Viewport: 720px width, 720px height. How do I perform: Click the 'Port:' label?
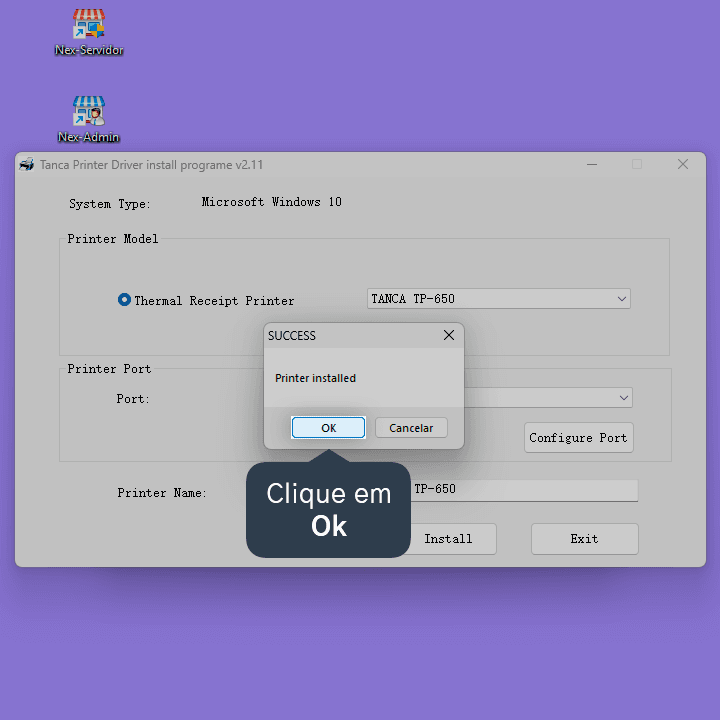coord(133,399)
